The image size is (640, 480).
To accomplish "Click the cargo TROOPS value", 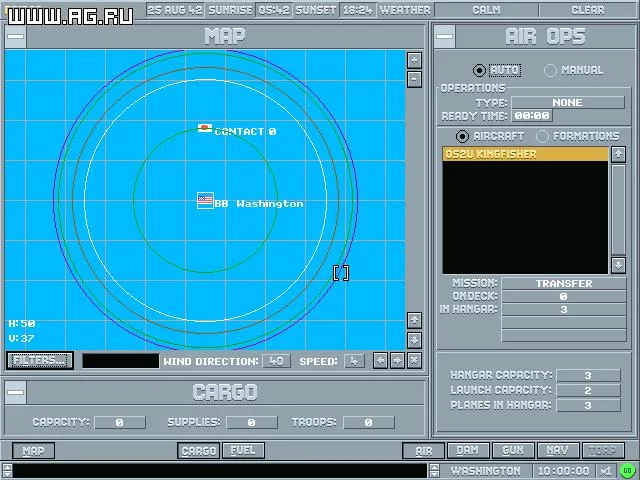I will coord(369,422).
